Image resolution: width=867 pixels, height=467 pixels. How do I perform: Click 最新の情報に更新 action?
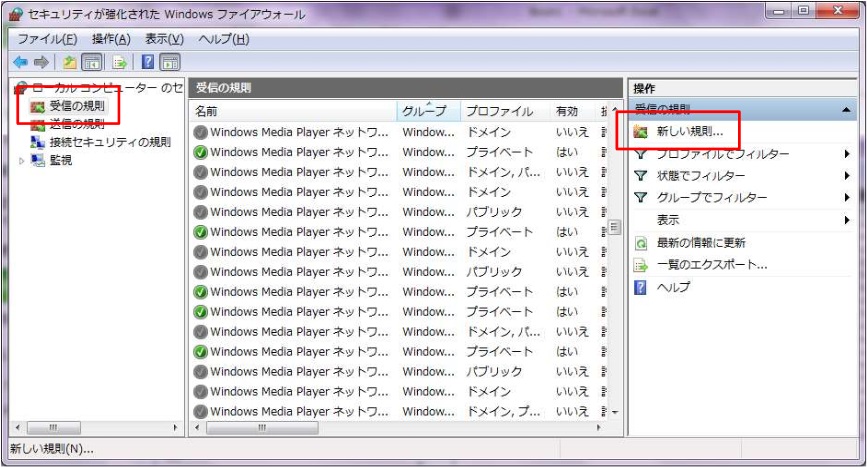(x=701, y=243)
